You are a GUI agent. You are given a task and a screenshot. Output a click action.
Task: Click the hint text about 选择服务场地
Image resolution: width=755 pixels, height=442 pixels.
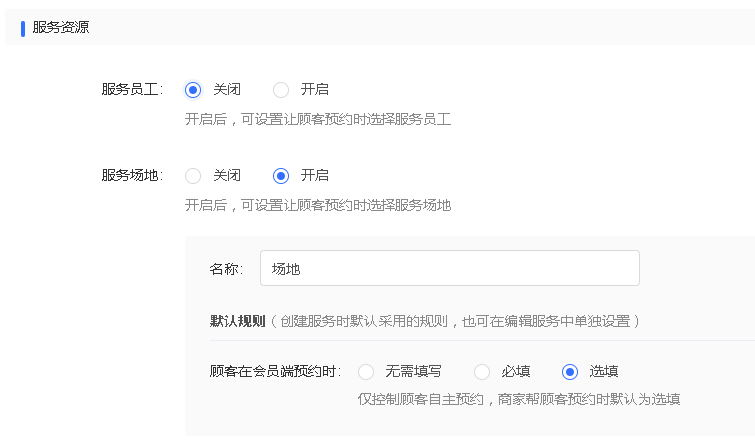pyautogui.click(x=318, y=206)
